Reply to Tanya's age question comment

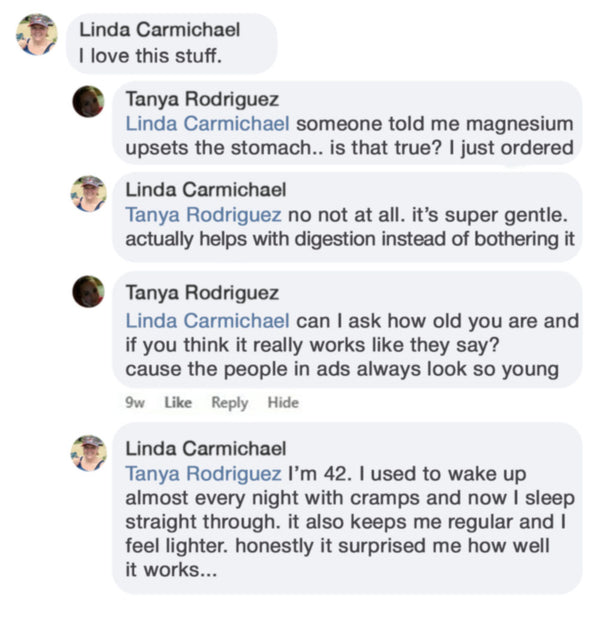coord(229,403)
